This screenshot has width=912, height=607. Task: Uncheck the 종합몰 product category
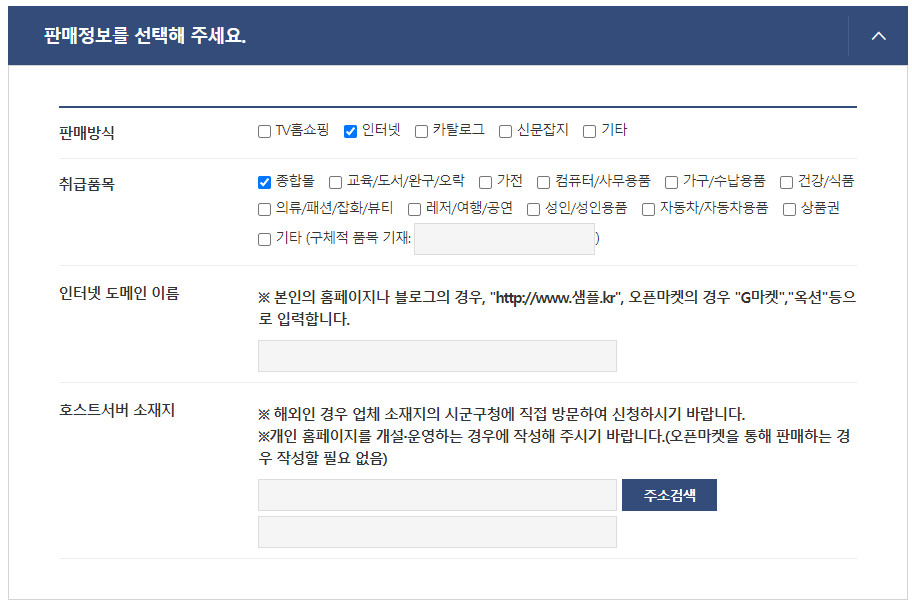pos(262,181)
